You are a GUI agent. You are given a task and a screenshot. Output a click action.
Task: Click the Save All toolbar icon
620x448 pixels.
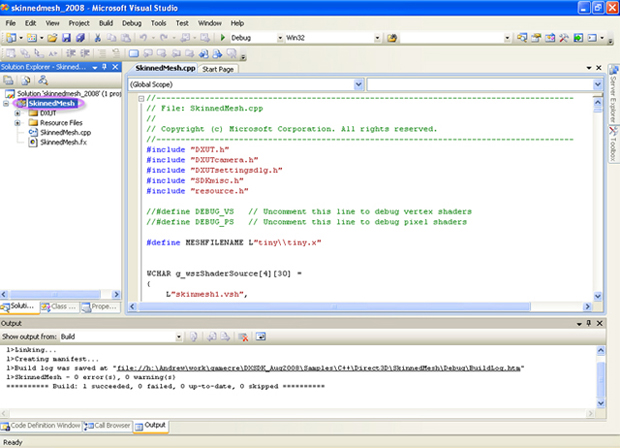point(80,38)
